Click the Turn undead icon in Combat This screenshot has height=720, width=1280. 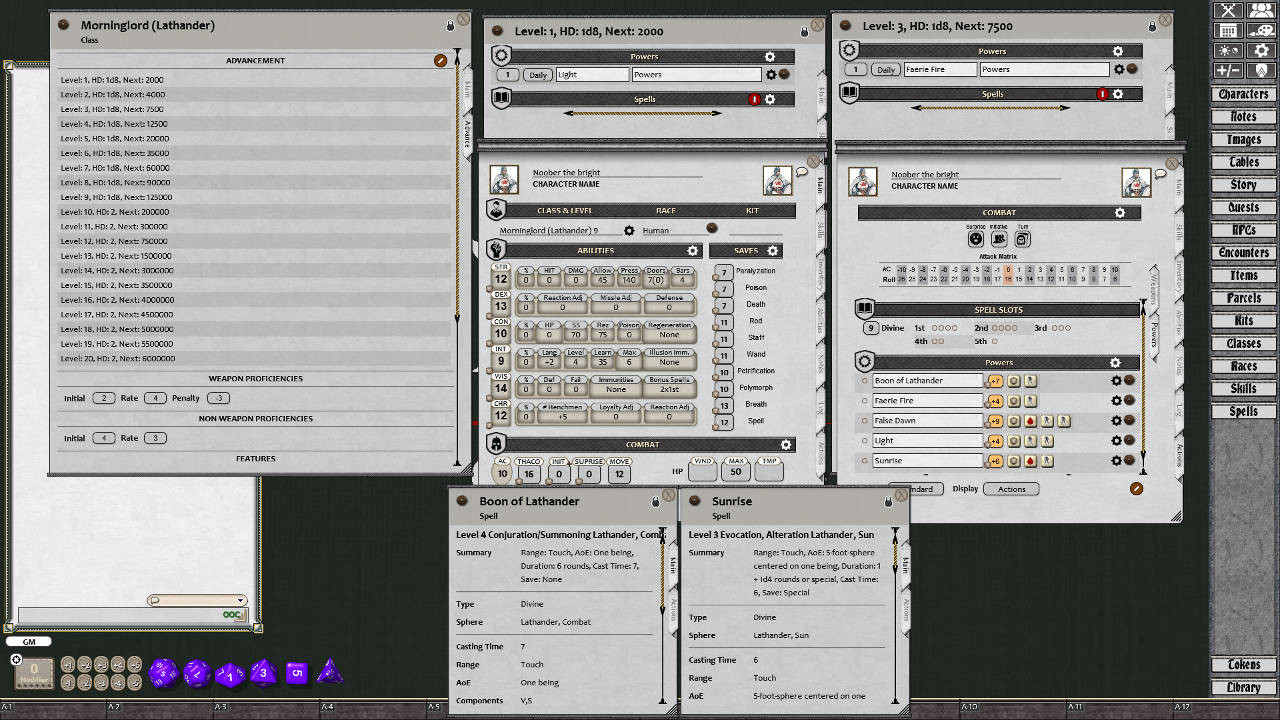coord(1022,238)
